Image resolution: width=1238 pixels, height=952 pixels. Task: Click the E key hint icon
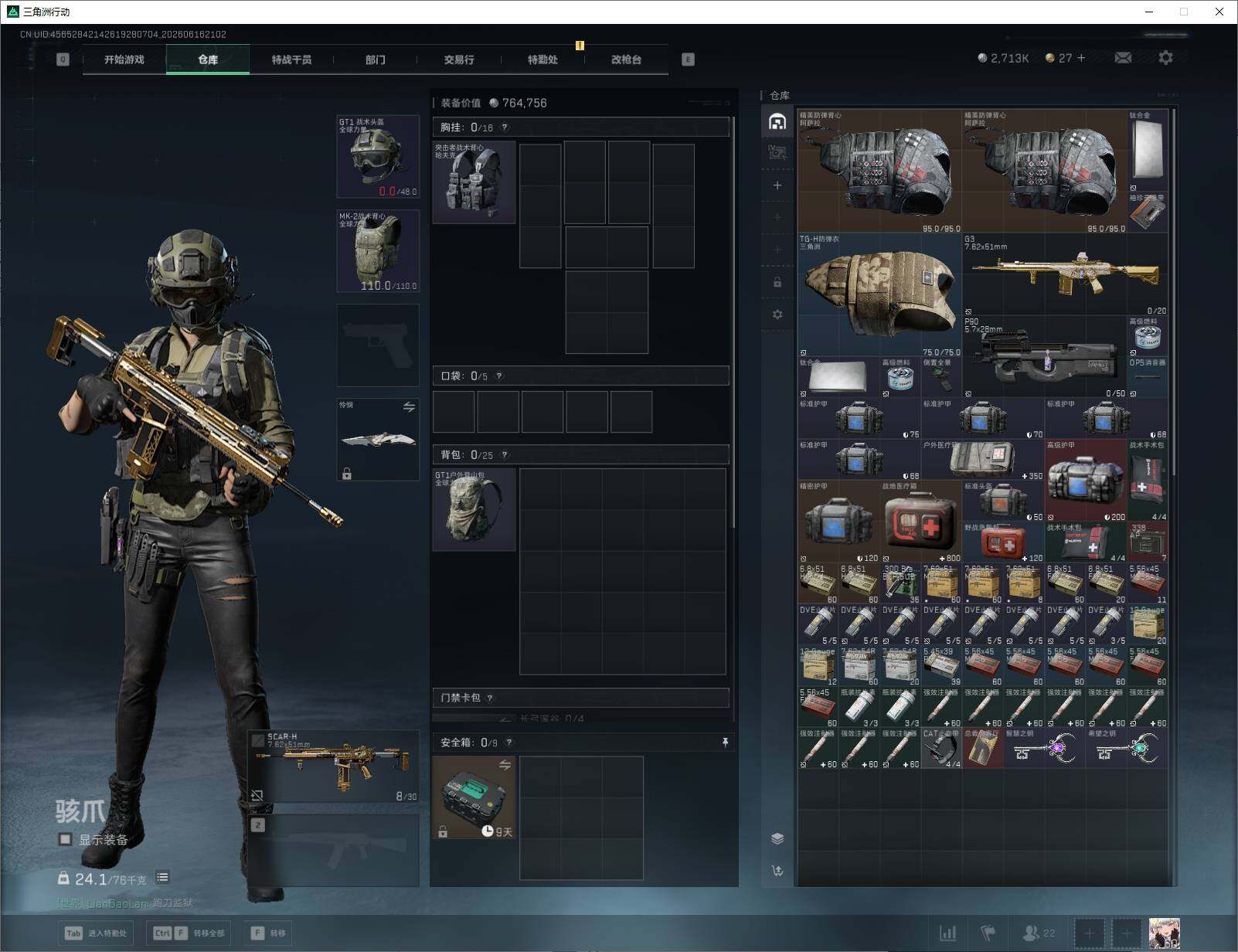688,59
